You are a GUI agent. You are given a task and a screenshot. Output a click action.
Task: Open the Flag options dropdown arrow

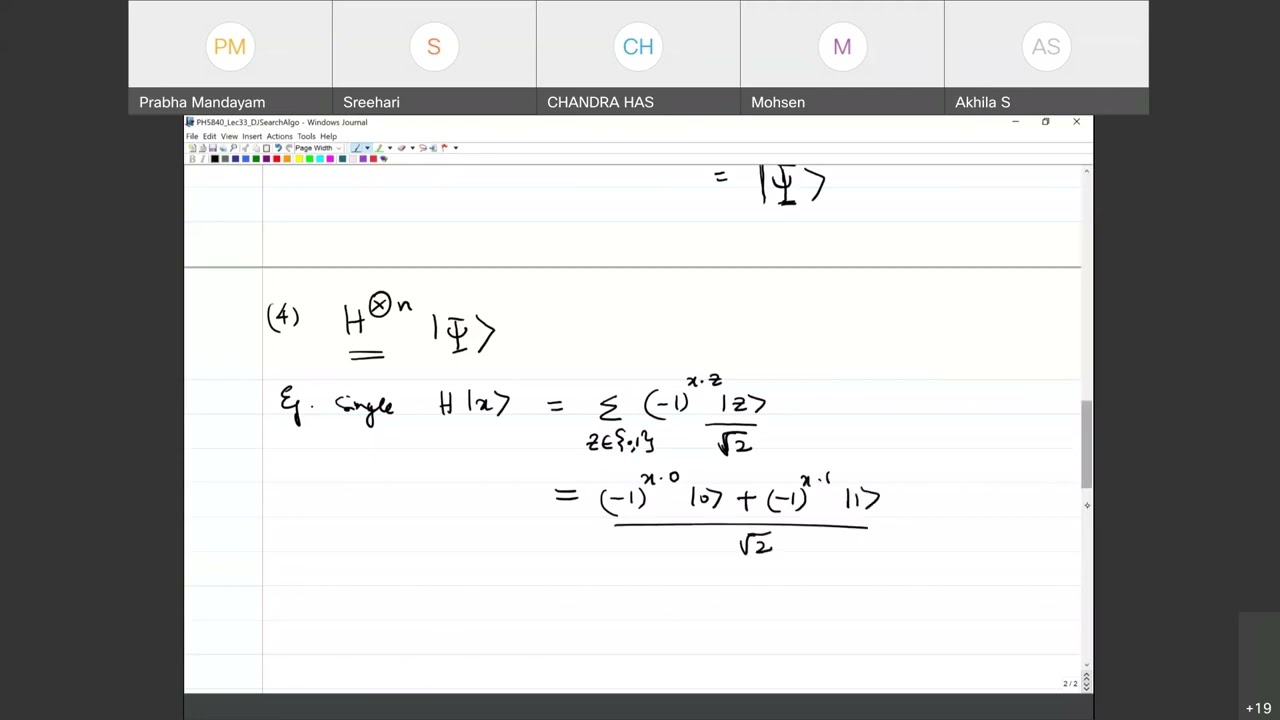tap(456, 148)
